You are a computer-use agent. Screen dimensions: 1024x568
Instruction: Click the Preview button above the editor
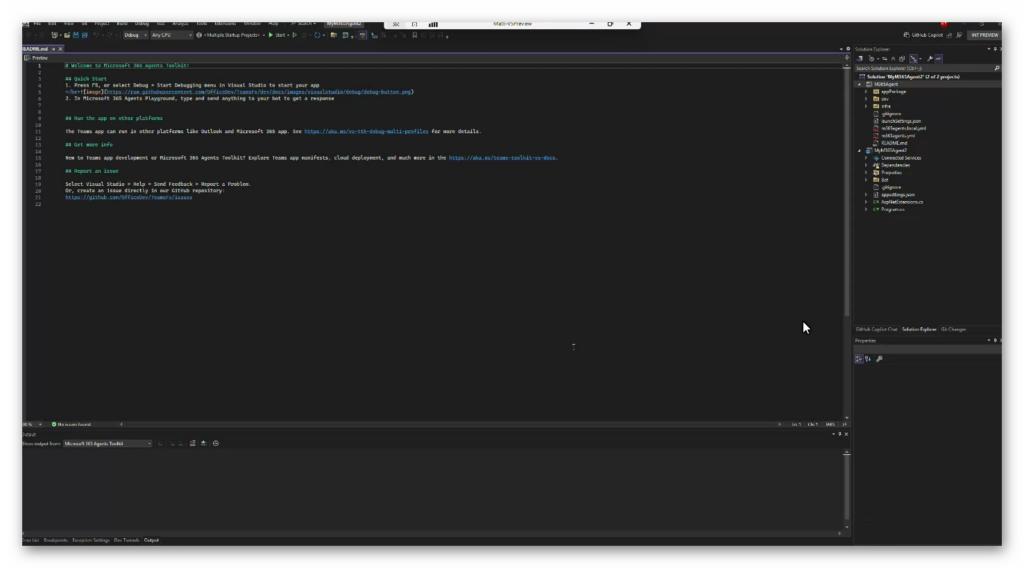click(x=37, y=58)
